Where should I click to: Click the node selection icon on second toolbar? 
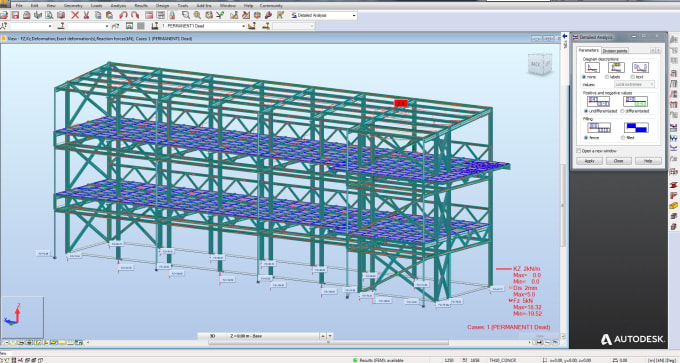(3, 26)
